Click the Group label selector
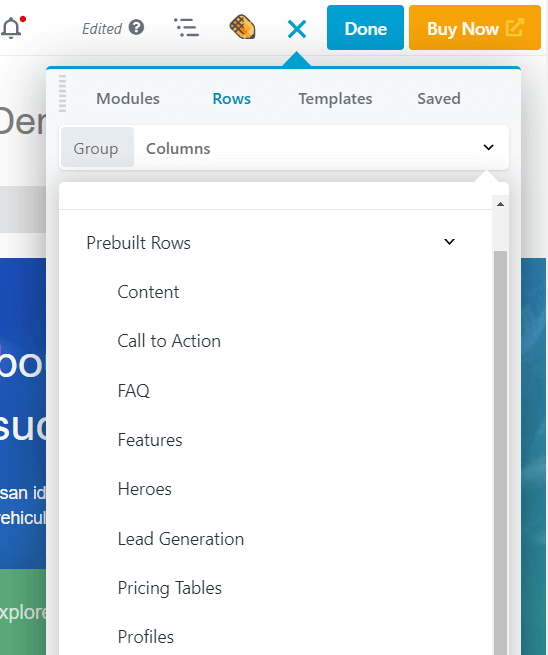The height and width of the screenshot is (655, 548). pos(97,147)
